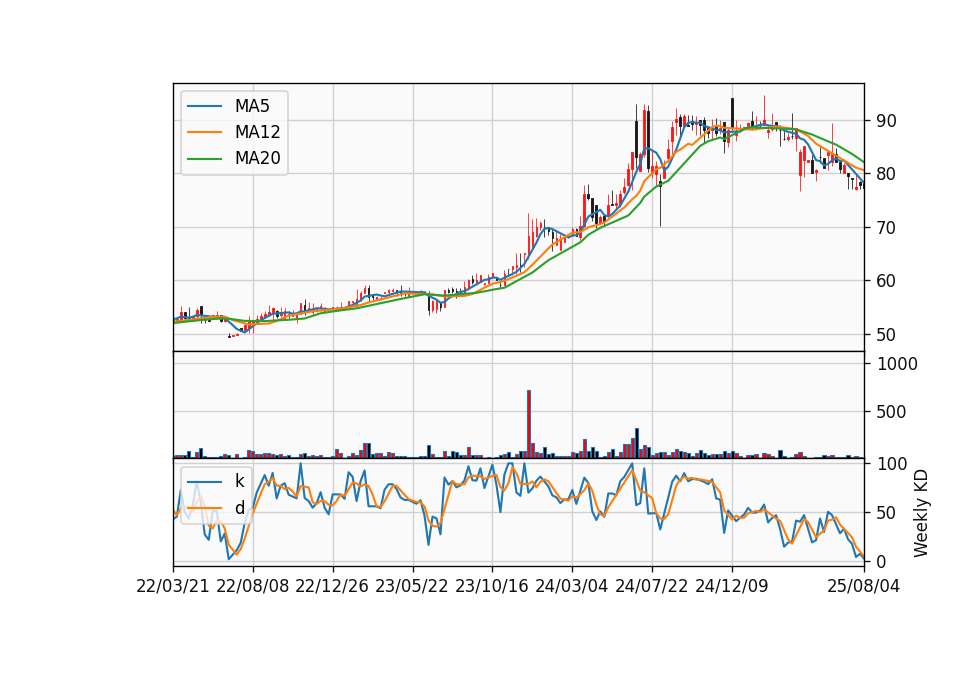Click the 23/10/16 date tick label
Screen dimensions: 960x690
coord(492,586)
